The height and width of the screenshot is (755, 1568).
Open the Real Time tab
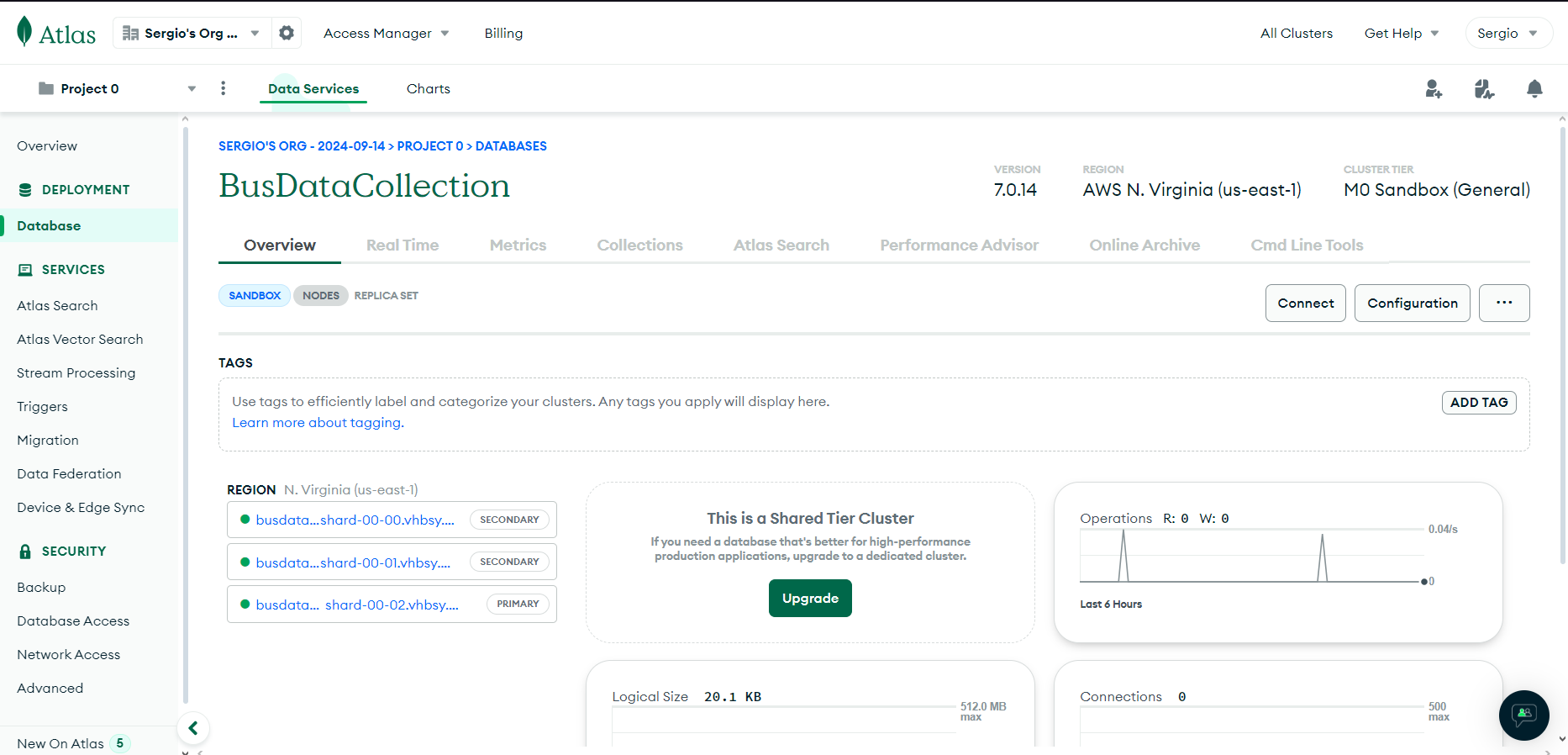[403, 245]
